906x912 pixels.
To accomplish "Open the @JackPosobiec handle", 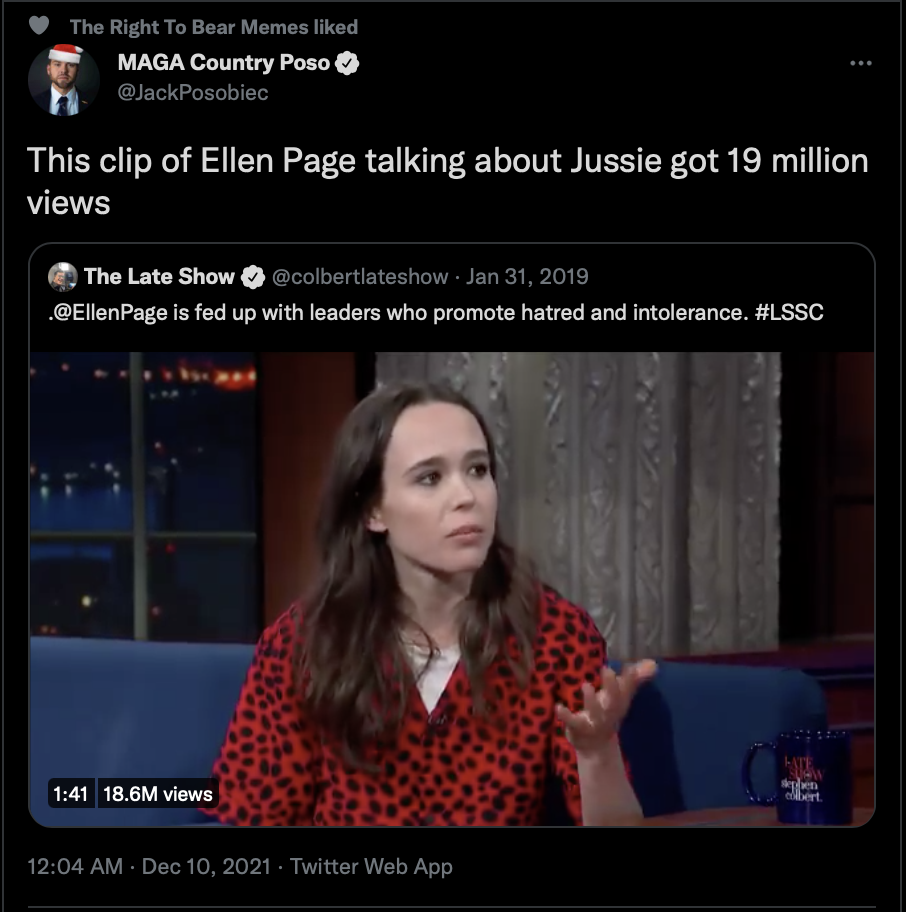I will 193,92.
